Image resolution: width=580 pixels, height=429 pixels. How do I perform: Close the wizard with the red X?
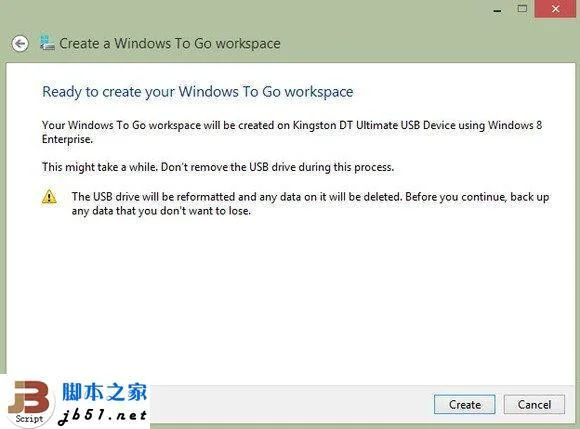tap(555, 9)
